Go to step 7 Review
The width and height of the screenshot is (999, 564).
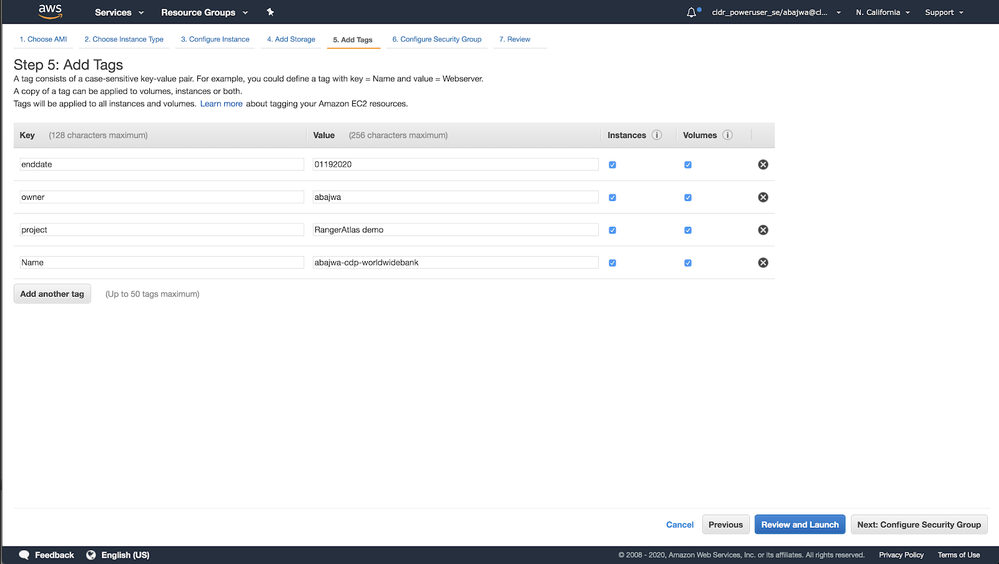click(x=515, y=39)
